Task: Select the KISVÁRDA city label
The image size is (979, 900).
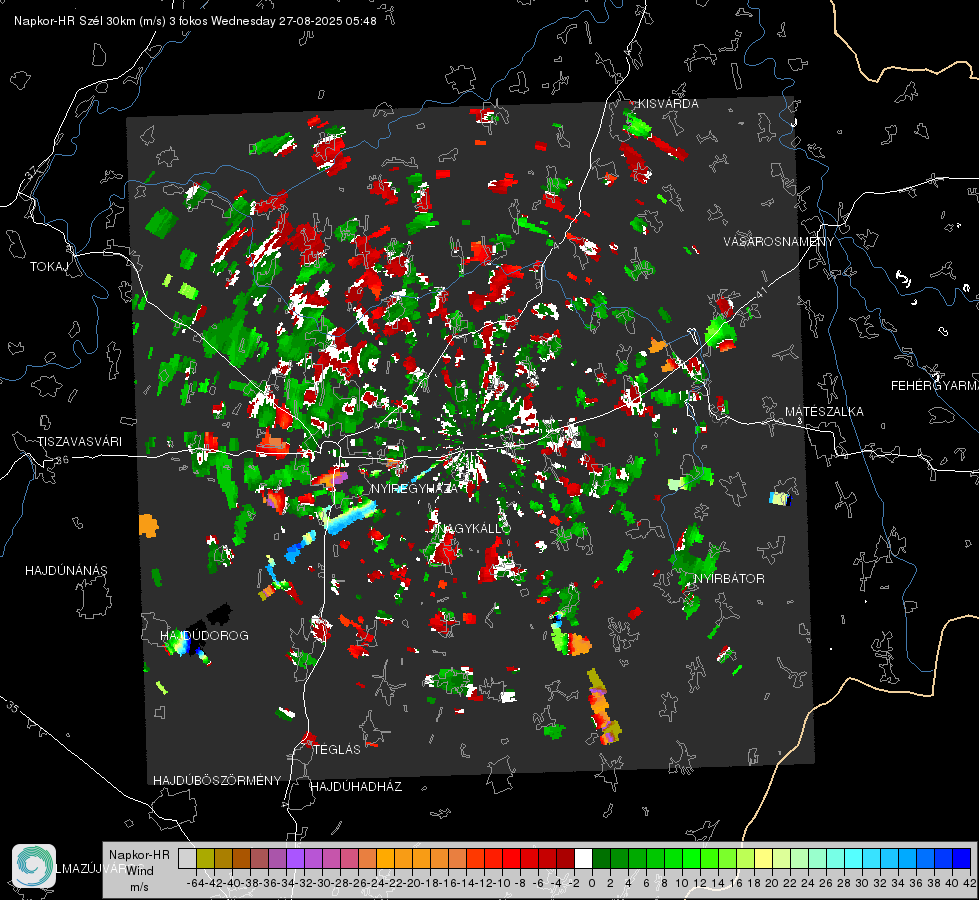Action: 668,104
